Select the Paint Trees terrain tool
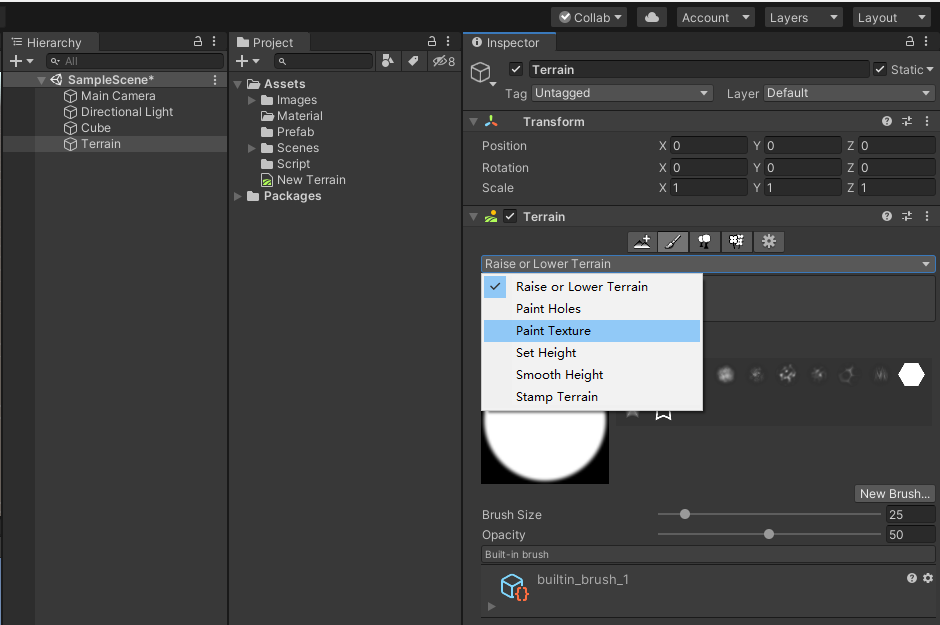940x625 pixels. (705, 241)
